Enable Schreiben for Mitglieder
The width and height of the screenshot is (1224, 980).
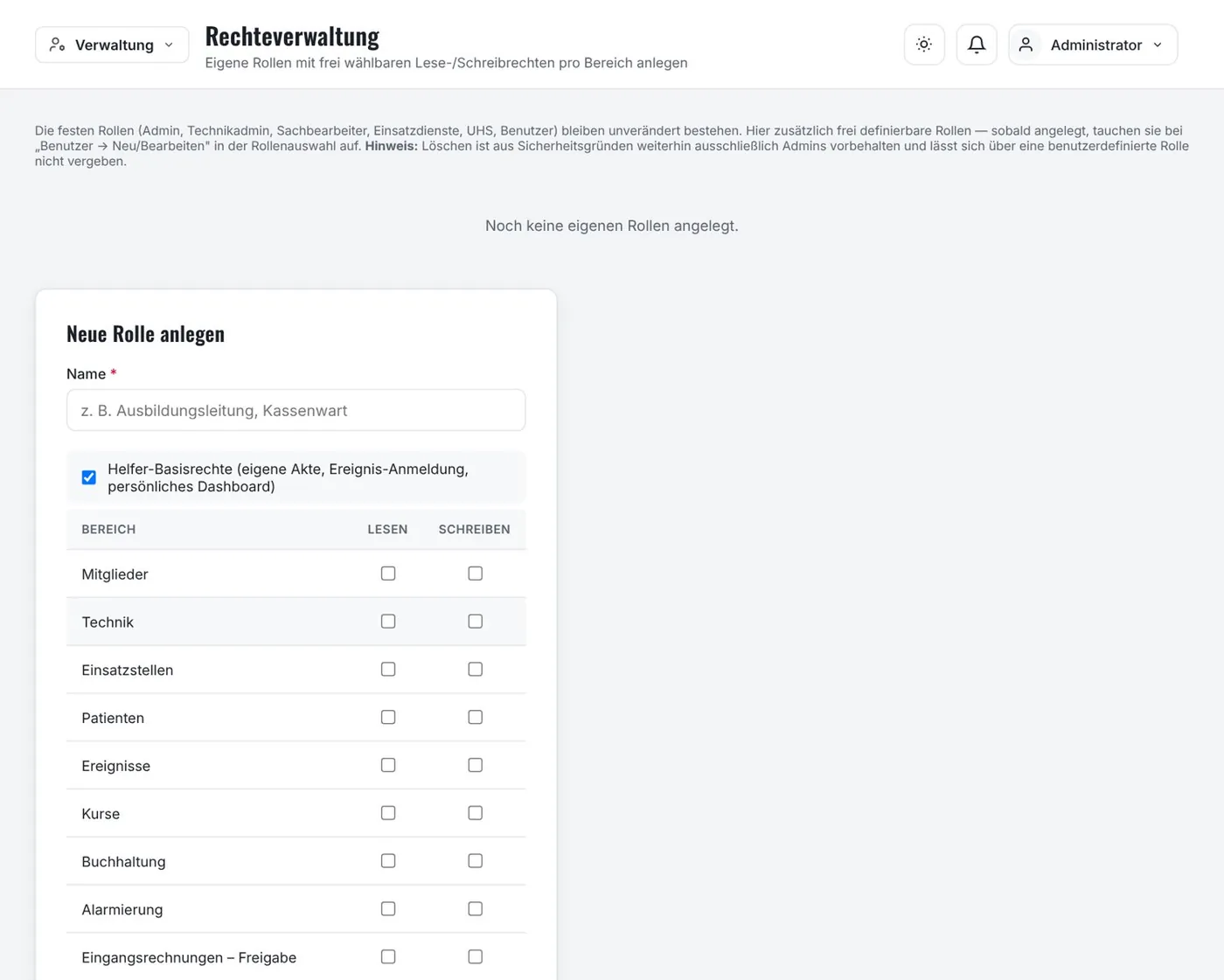[x=475, y=573]
